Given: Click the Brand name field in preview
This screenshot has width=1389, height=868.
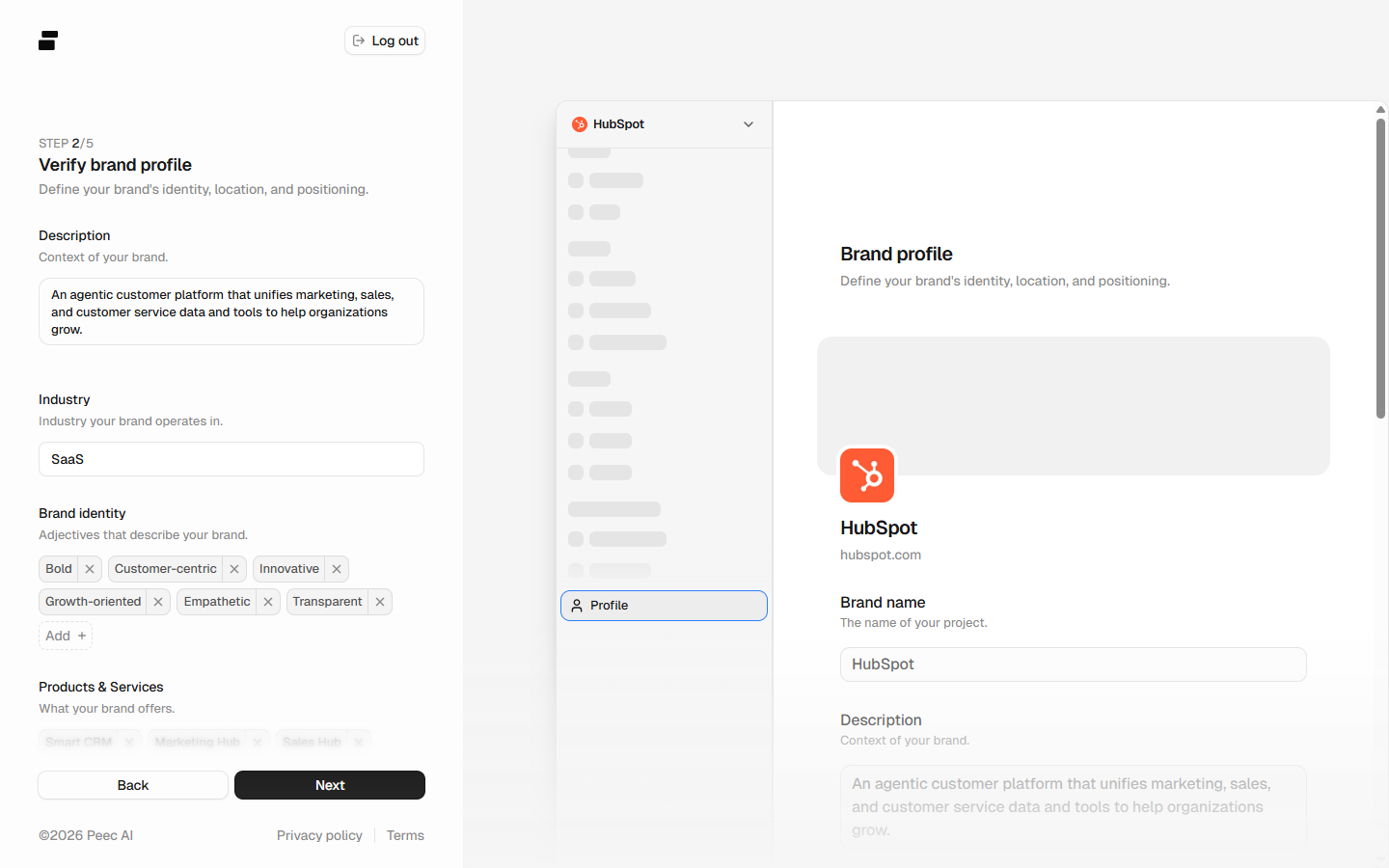Looking at the screenshot, I should 1073,665.
